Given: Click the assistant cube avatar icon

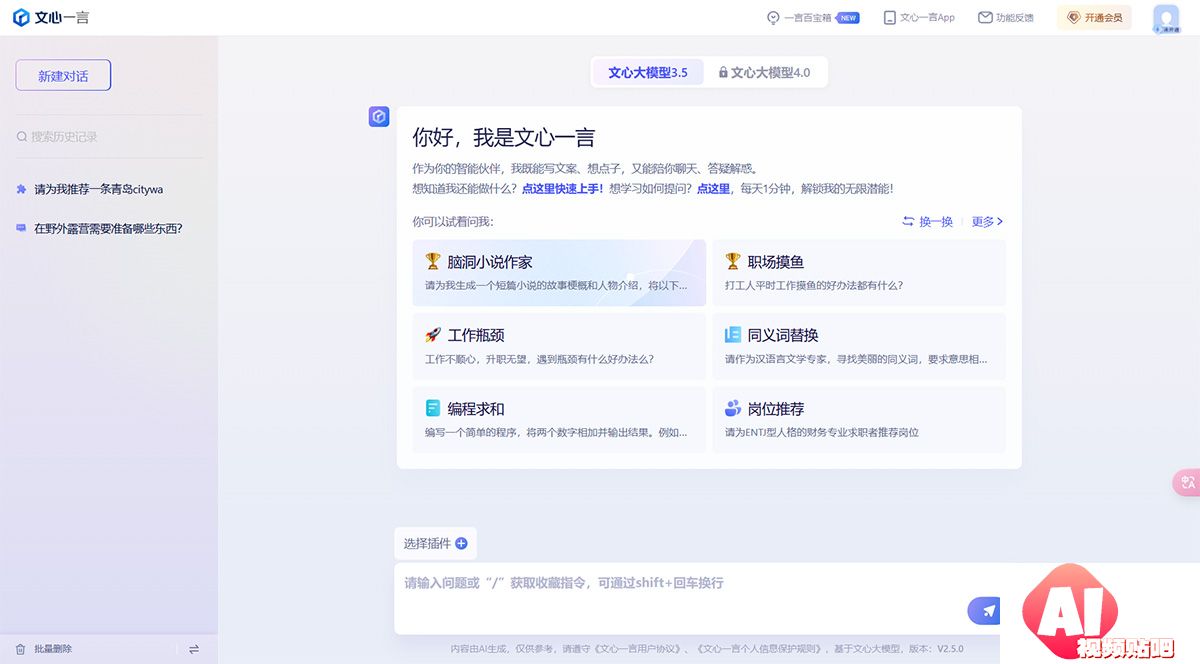Looking at the screenshot, I should (x=379, y=117).
